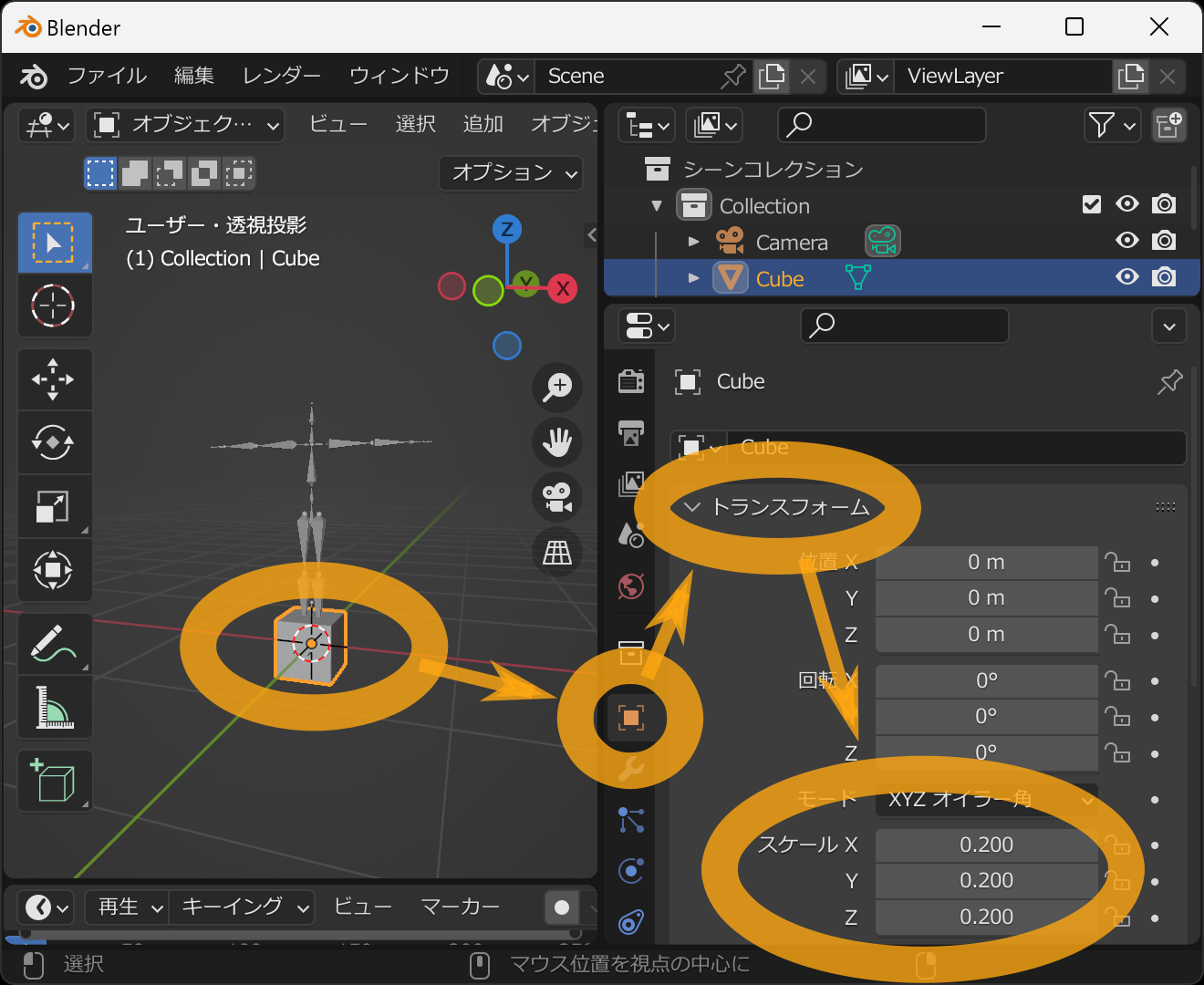Open the viewport 選択 menu
This screenshot has width=1204, height=985.
point(416,125)
